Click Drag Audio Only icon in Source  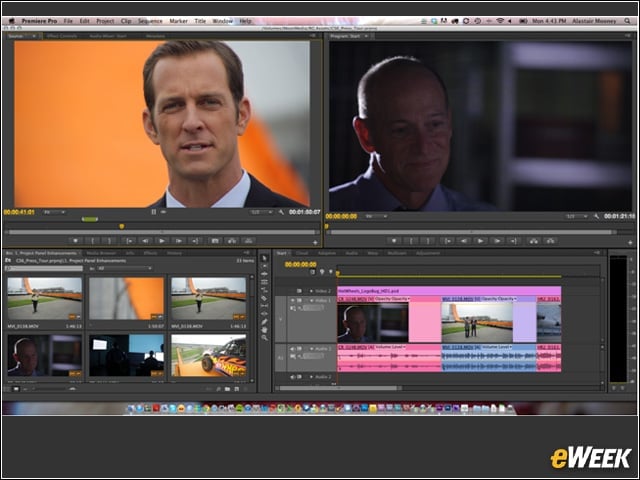coord(163,212)
